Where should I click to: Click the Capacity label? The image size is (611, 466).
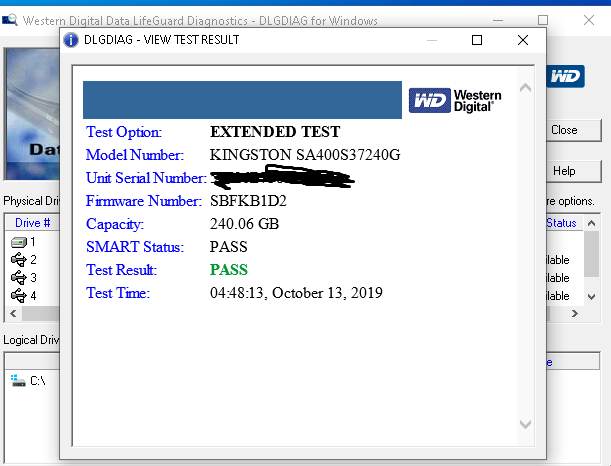(115, 224)
